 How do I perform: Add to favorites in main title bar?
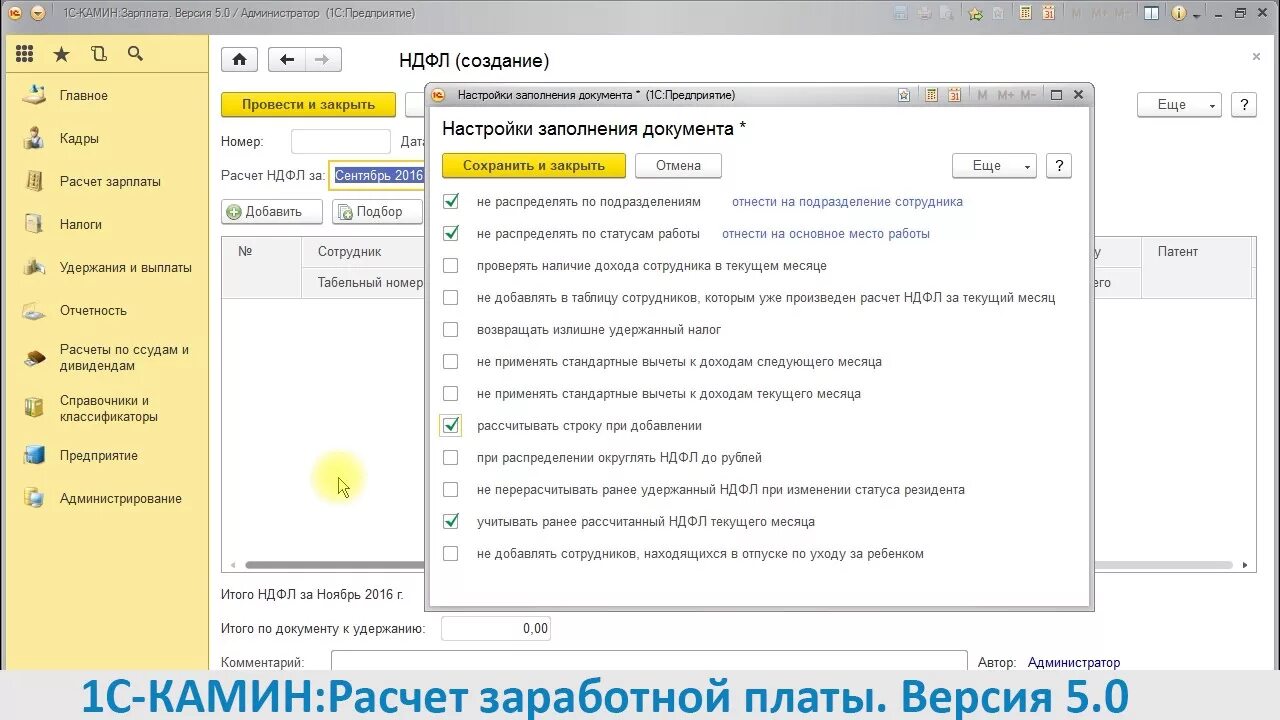(975, 13)
